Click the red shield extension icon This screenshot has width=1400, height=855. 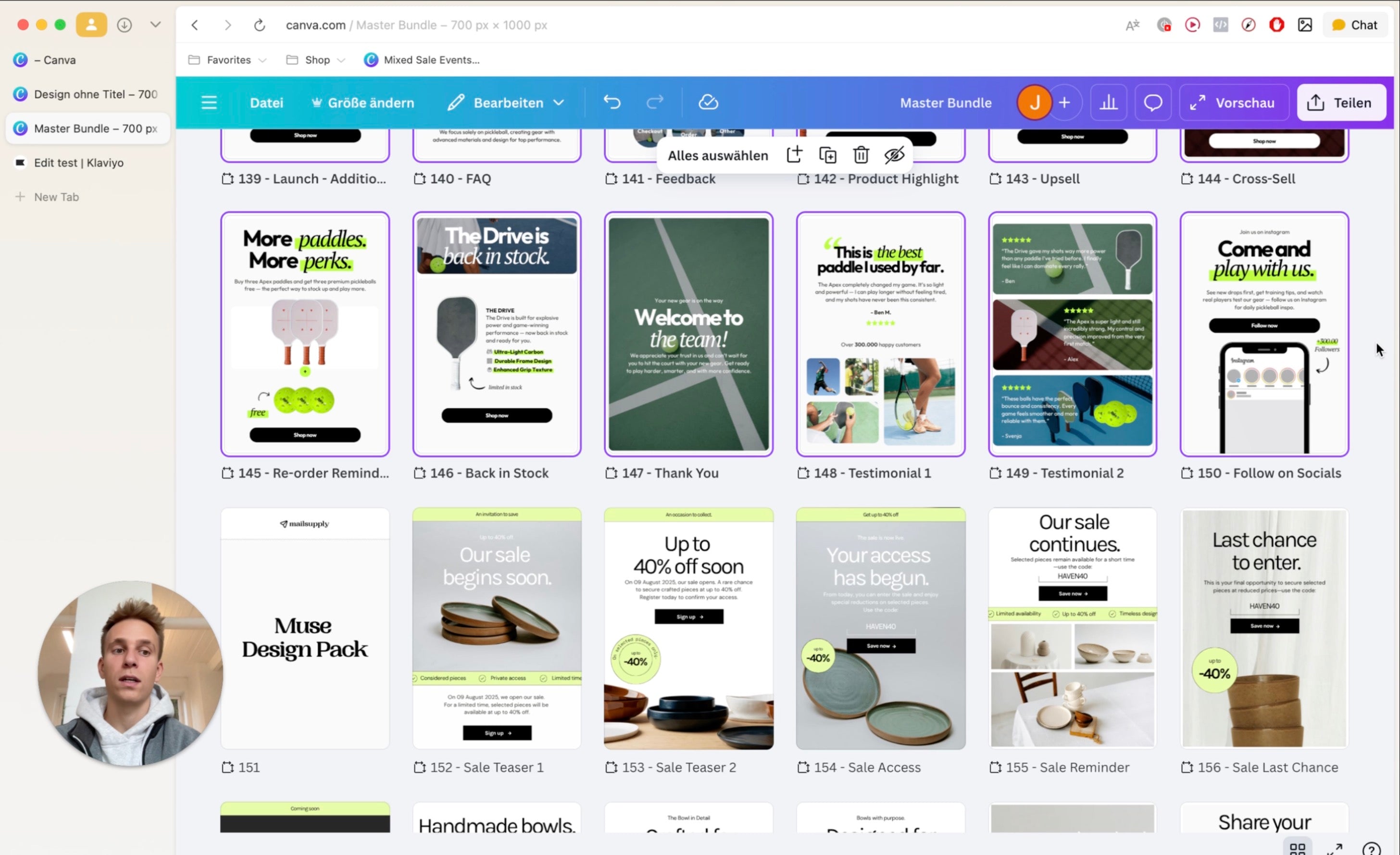pos(1277,25)
